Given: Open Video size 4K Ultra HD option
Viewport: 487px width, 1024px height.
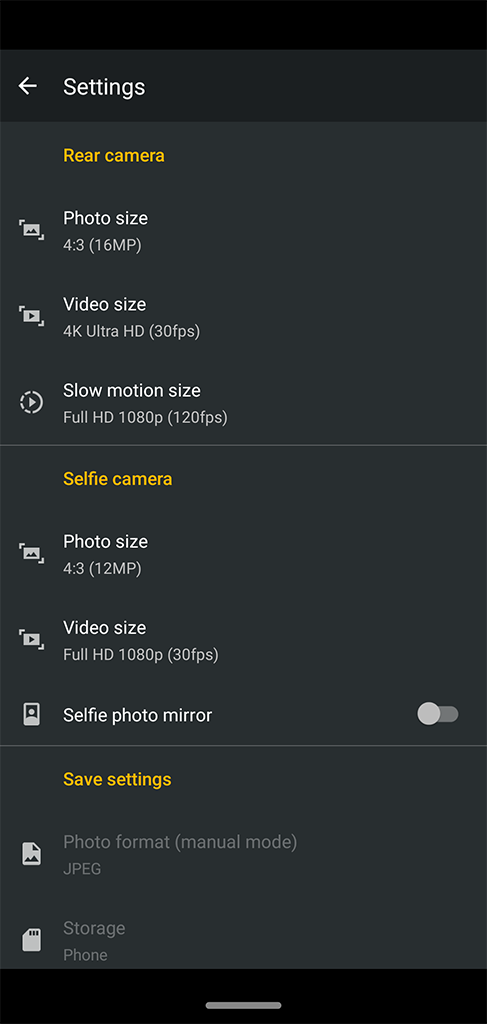Looking at the screenshot, I should [244, 316].
